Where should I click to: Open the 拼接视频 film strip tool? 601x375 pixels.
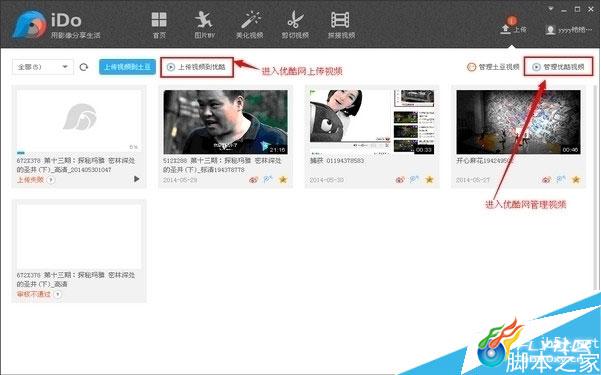341,25
